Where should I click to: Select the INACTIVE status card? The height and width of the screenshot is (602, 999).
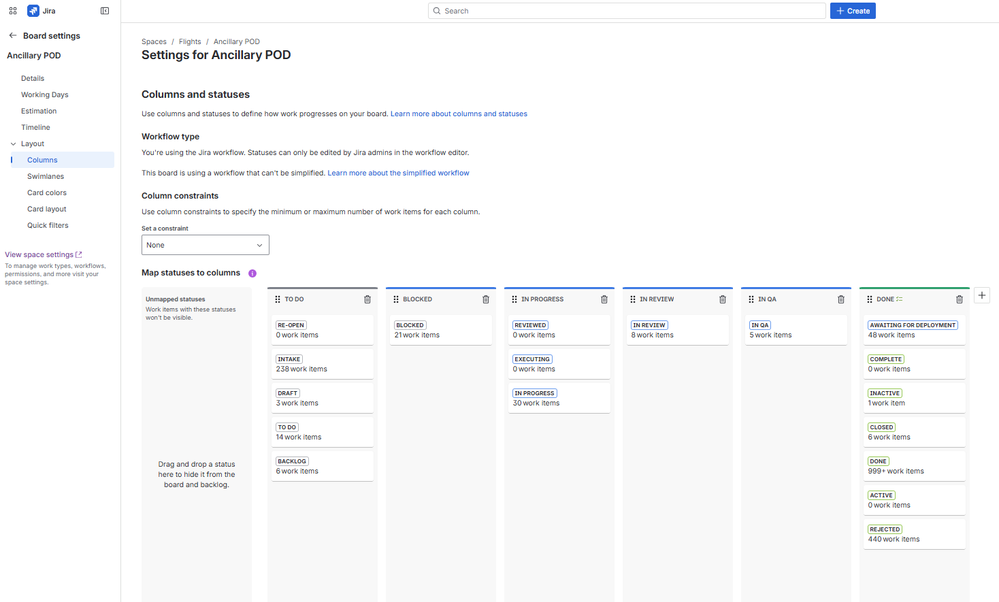click(x=915, y=398)
